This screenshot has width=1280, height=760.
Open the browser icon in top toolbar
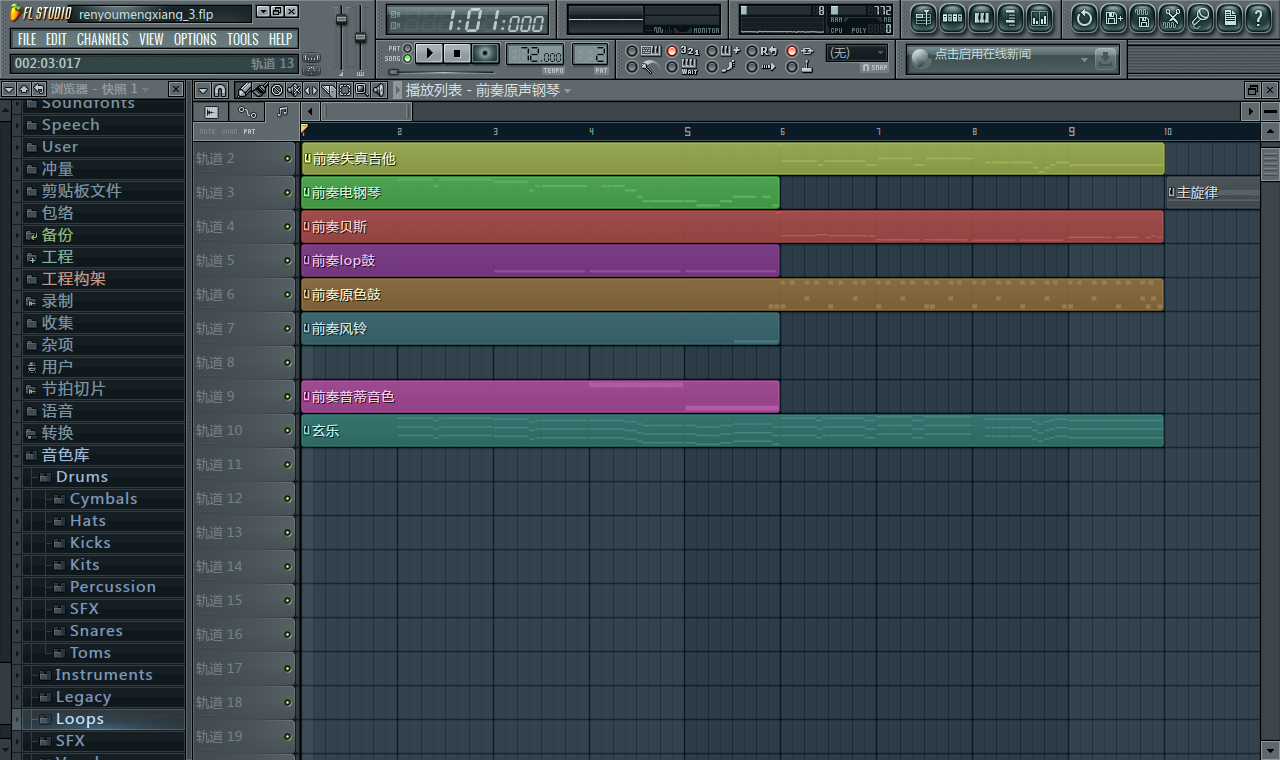click(x=1010, y=18)
